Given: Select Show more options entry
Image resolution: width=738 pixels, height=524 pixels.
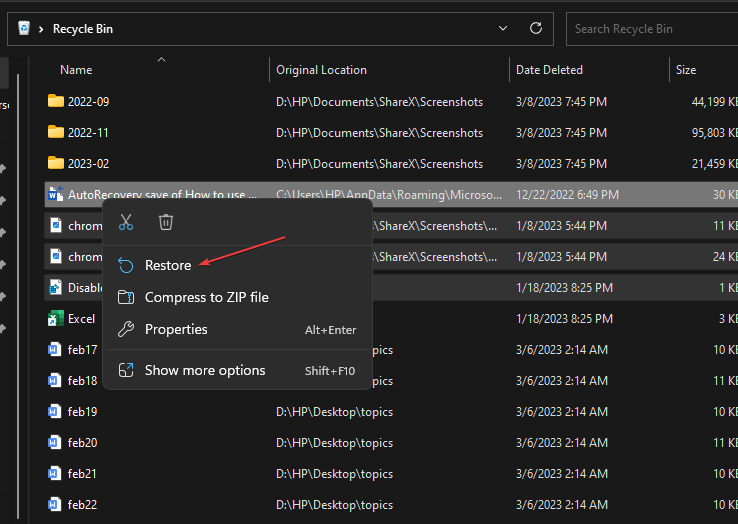Looking at the screenshot, I should coord(205,370).
